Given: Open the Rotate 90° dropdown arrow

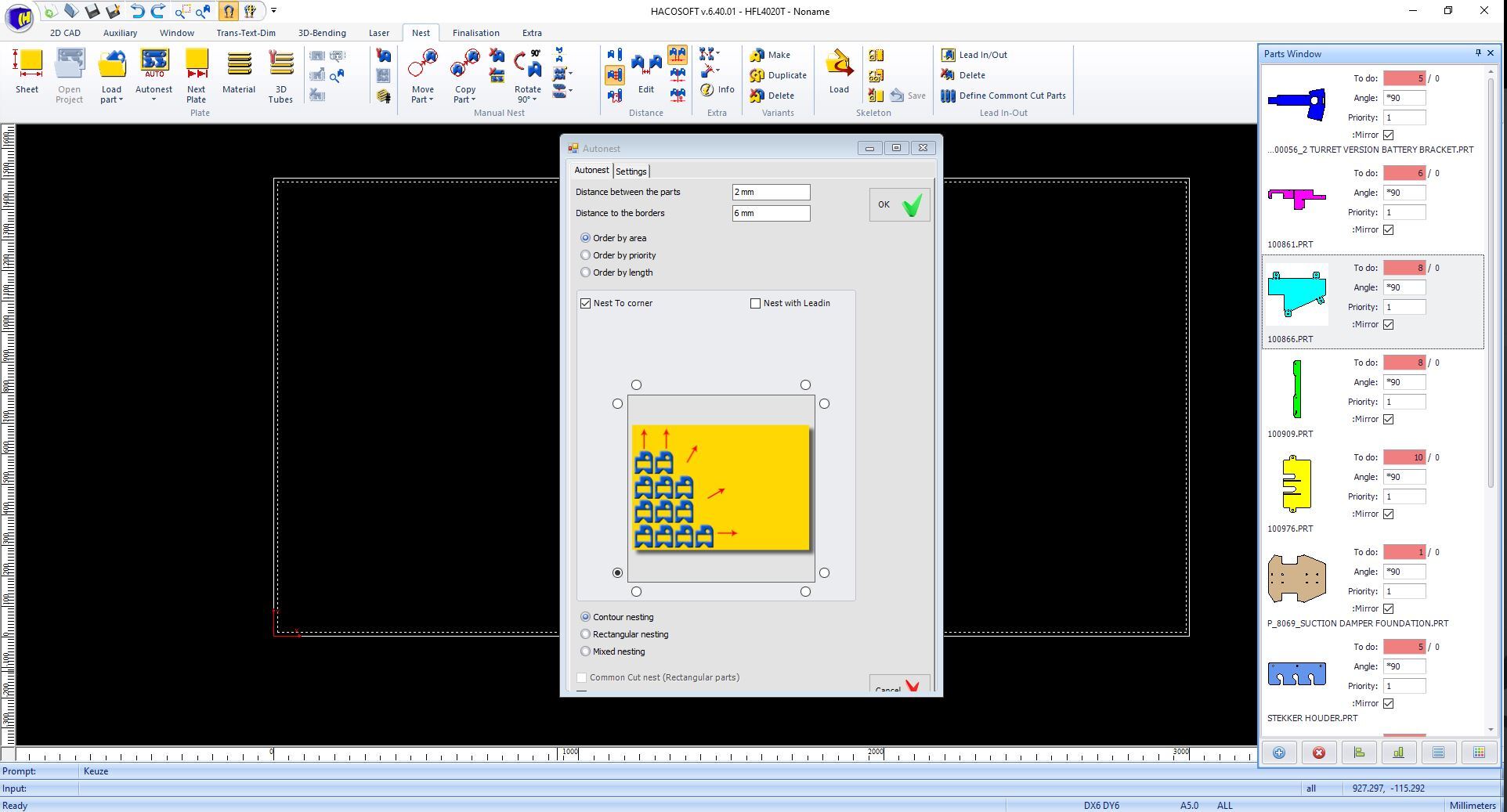Looking at the screenshot, I should 534,100.
